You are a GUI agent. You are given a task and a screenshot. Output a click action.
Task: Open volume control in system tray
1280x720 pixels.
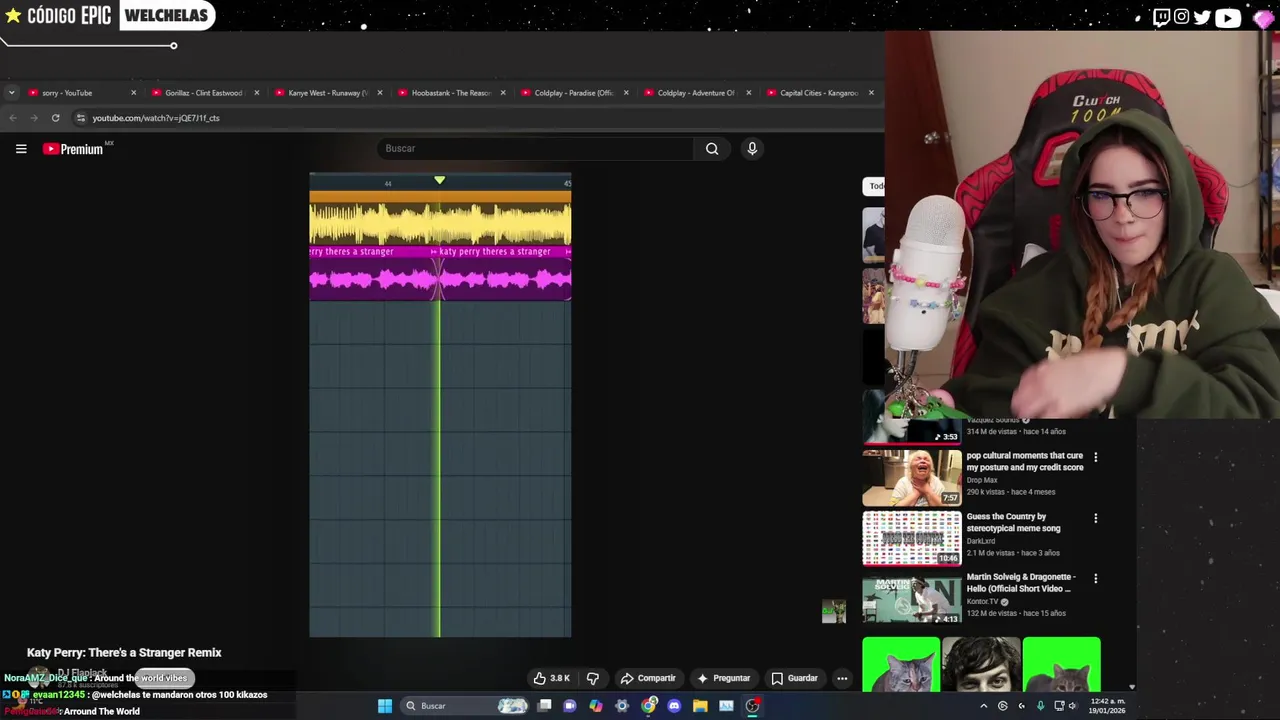1073,706
